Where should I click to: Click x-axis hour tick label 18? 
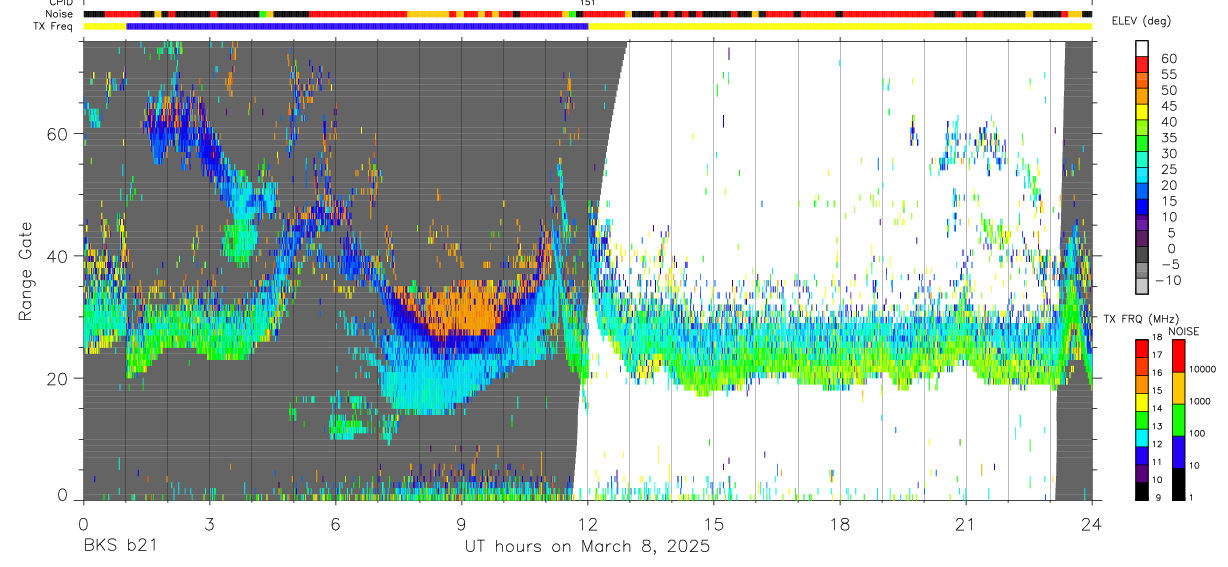click(839, 524)
